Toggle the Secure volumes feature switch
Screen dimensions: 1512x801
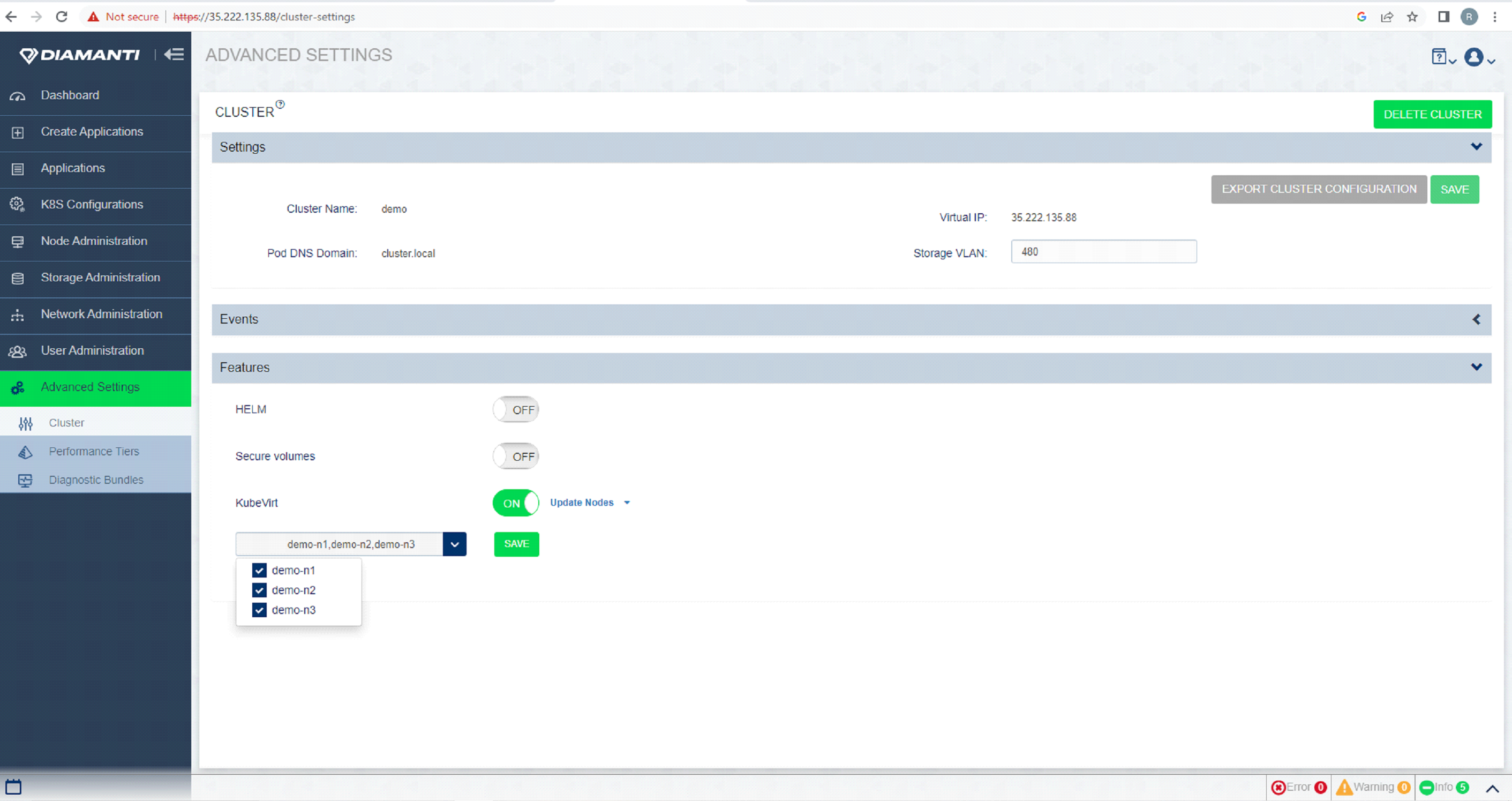point(515,456)
